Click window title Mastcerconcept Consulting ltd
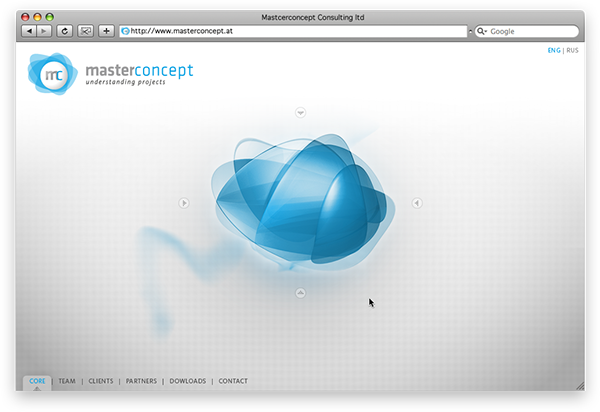This screenshot has width=600, height=412. [x=313, y=17]
